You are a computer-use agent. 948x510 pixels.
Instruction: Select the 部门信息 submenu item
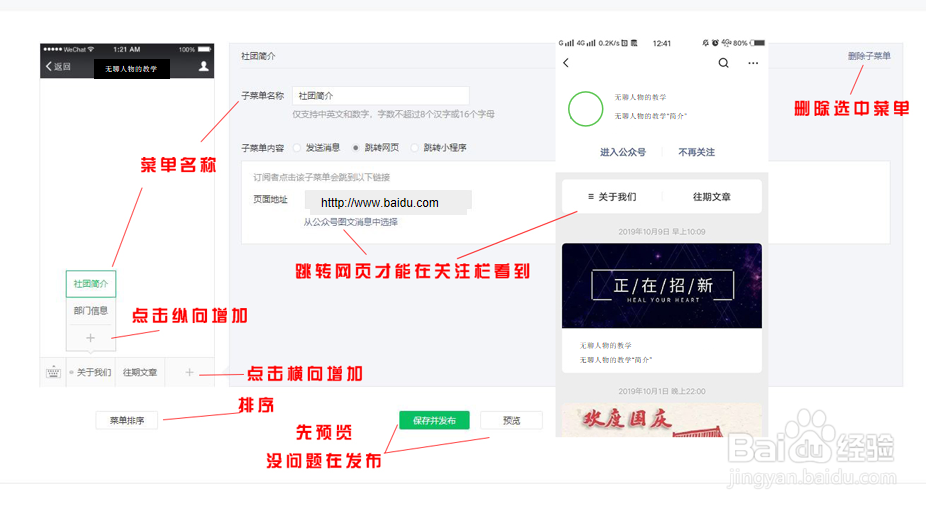coord(91,311)
